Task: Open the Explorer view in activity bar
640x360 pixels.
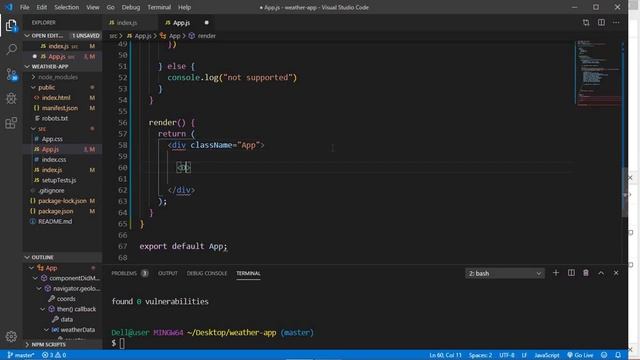Action: (11, 26)
